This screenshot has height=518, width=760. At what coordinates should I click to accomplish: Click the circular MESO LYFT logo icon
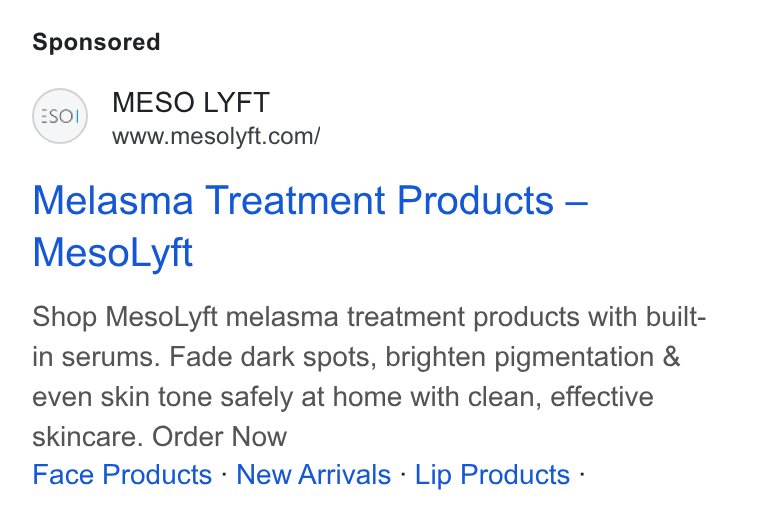60,116
